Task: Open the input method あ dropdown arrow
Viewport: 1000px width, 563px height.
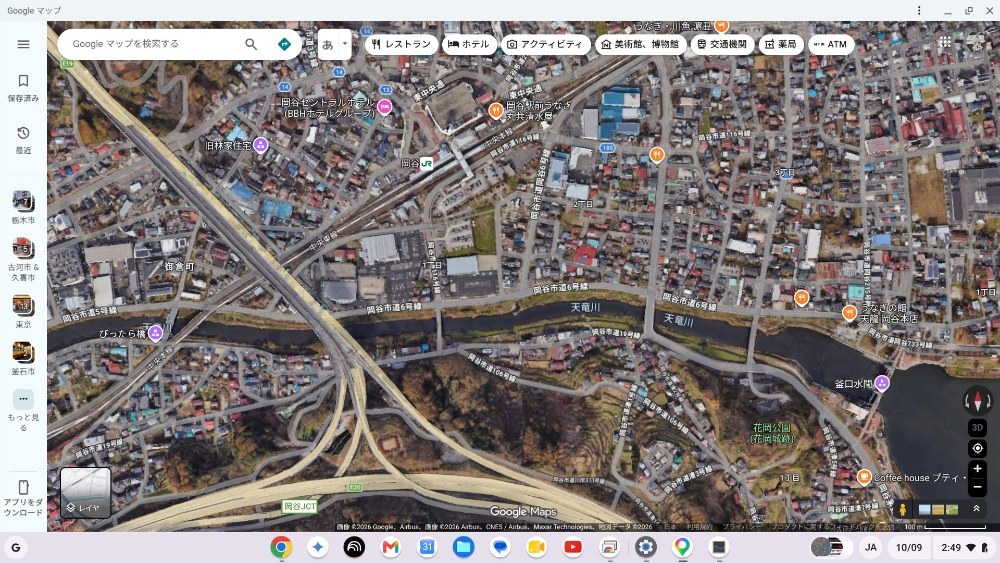Action: 345,44
